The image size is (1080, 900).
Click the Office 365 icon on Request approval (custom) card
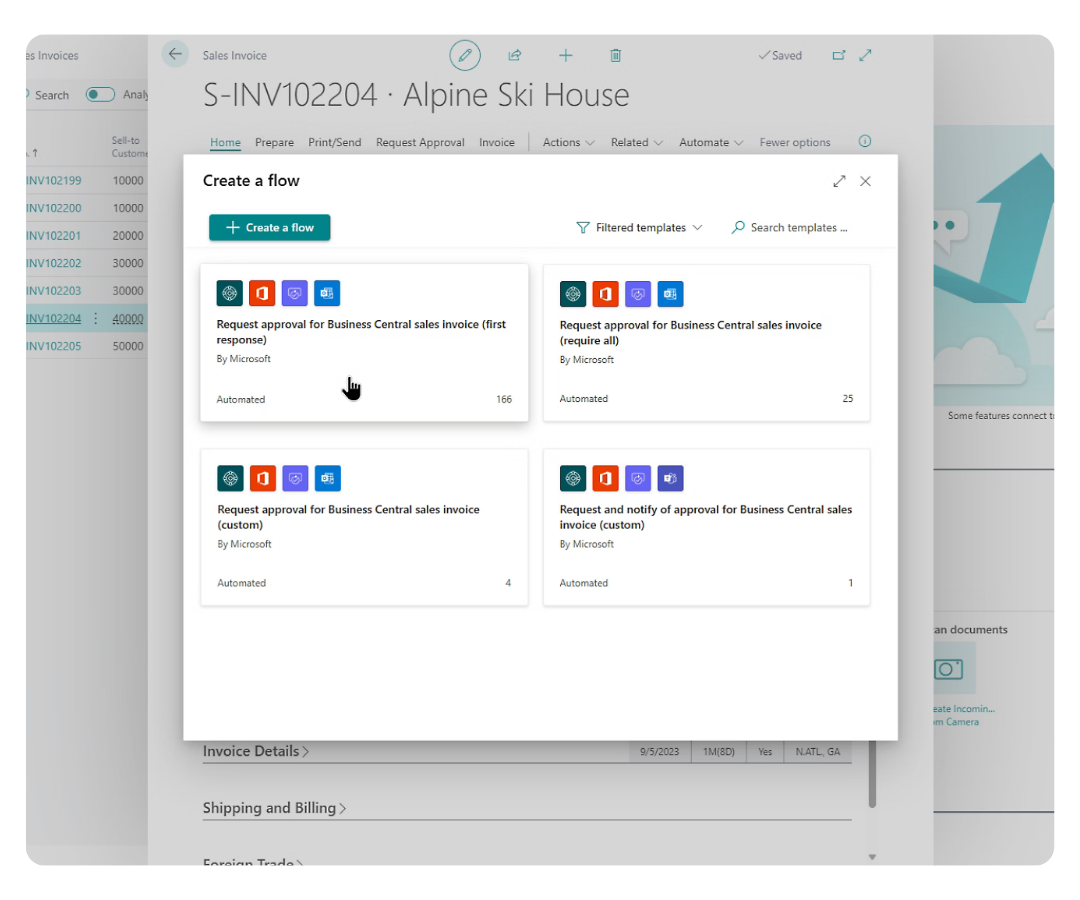(263, 479)
